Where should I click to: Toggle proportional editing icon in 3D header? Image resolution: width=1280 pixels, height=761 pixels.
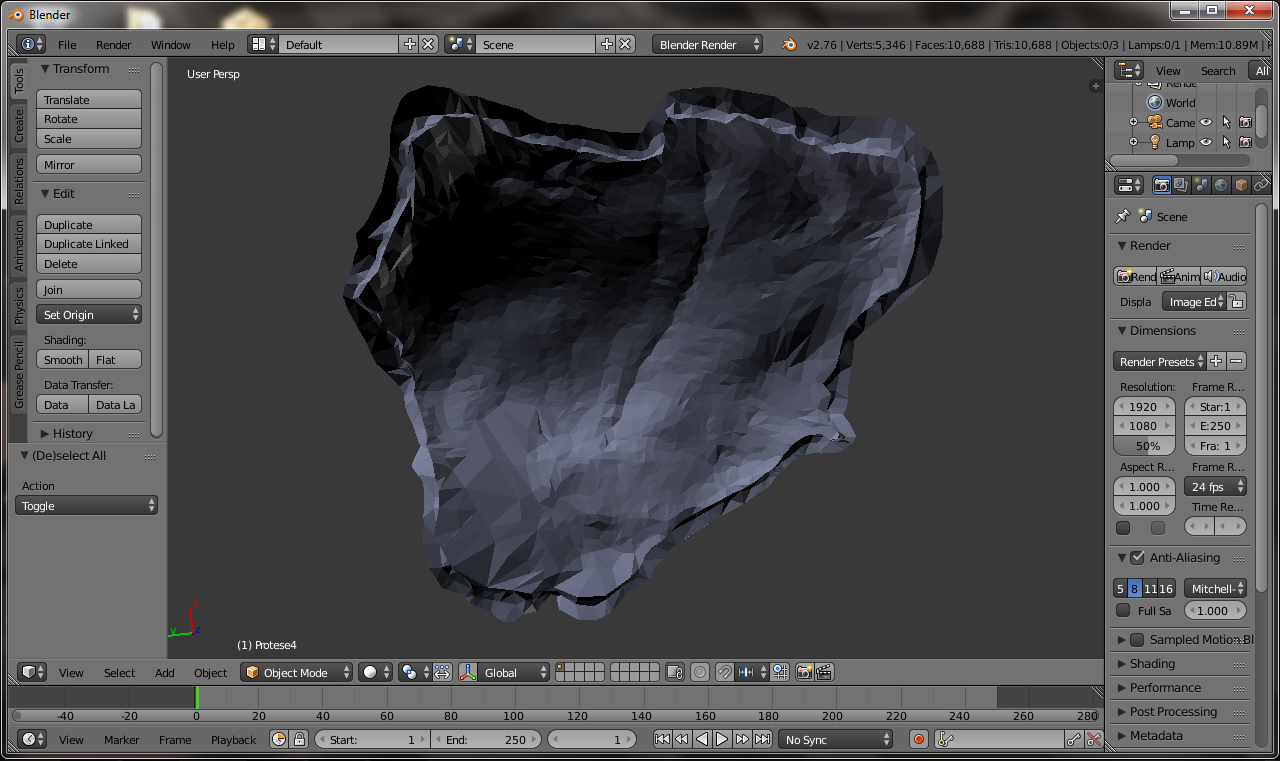[x=700, y=672]
